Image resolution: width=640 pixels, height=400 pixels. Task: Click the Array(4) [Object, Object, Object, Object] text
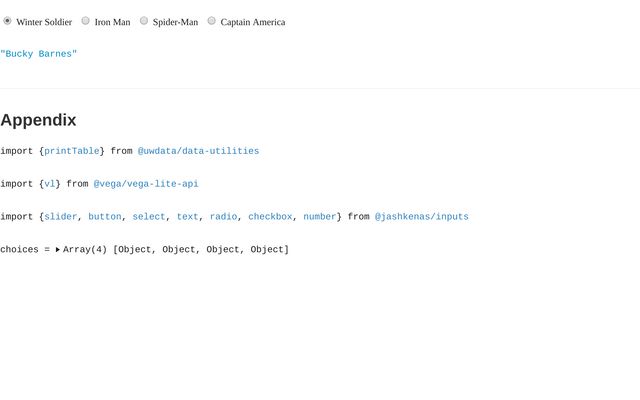tap(176, 249)
